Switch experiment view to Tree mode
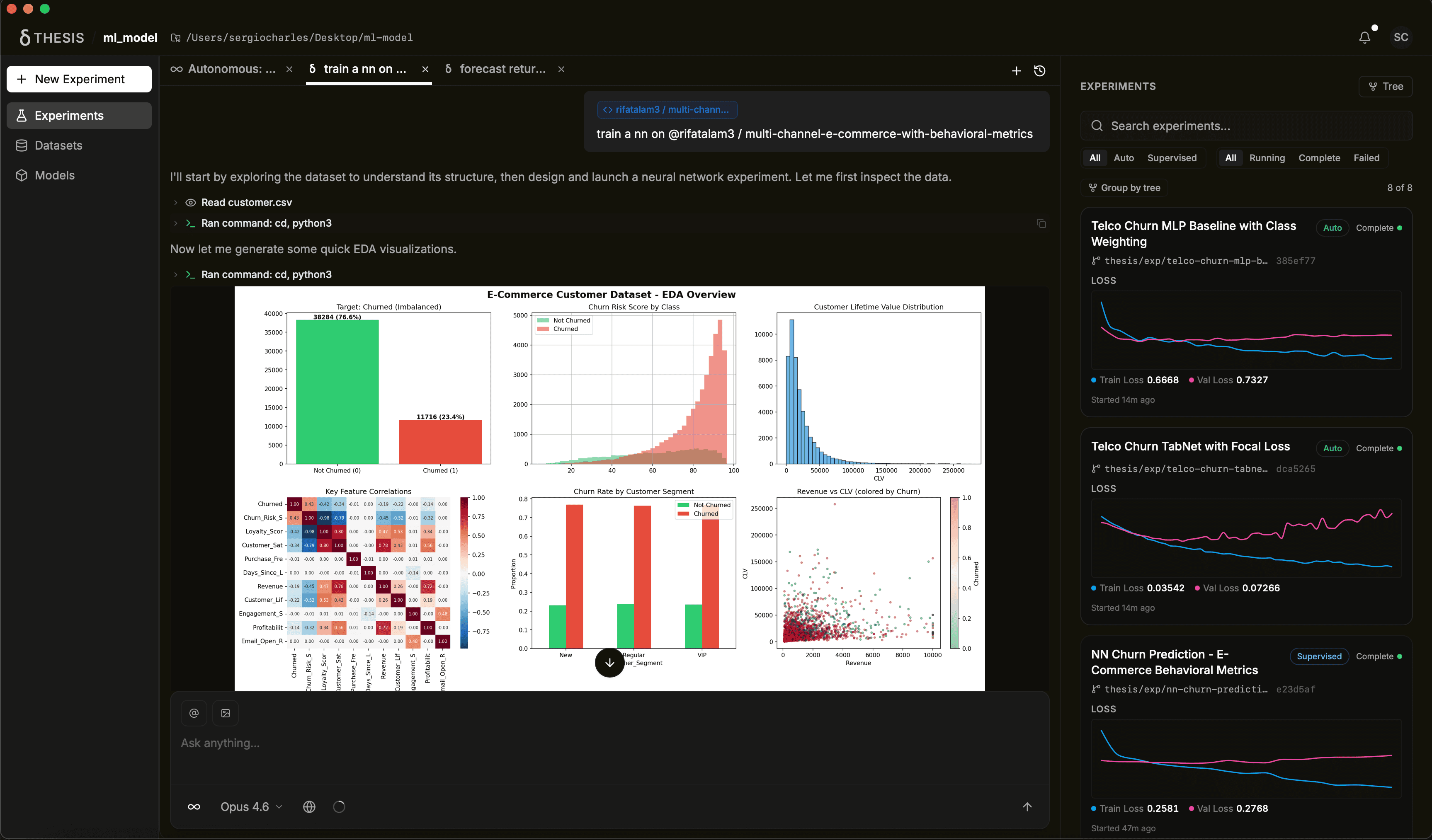Screen dimensions: 1432x840 pos(1386,86)
